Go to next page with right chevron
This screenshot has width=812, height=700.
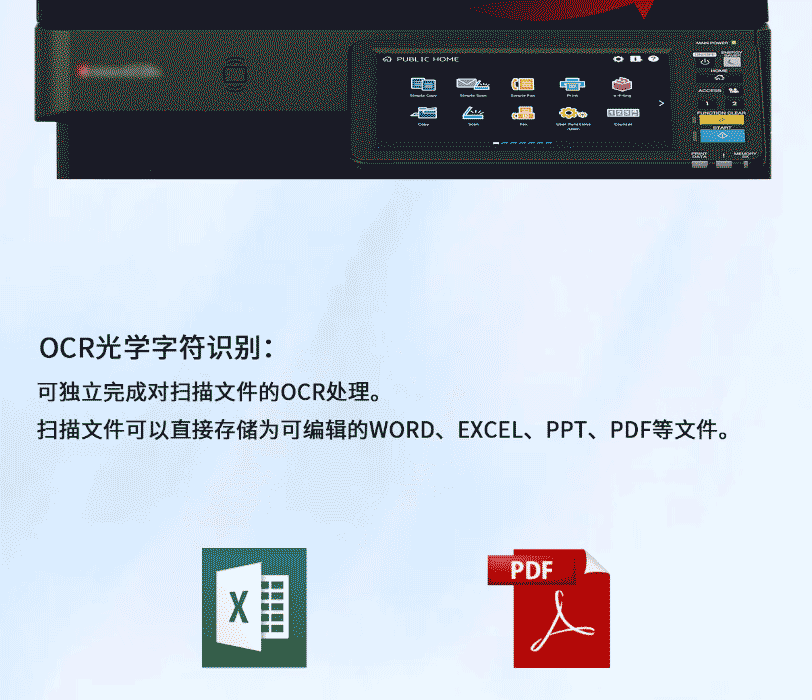coord(661,103)
